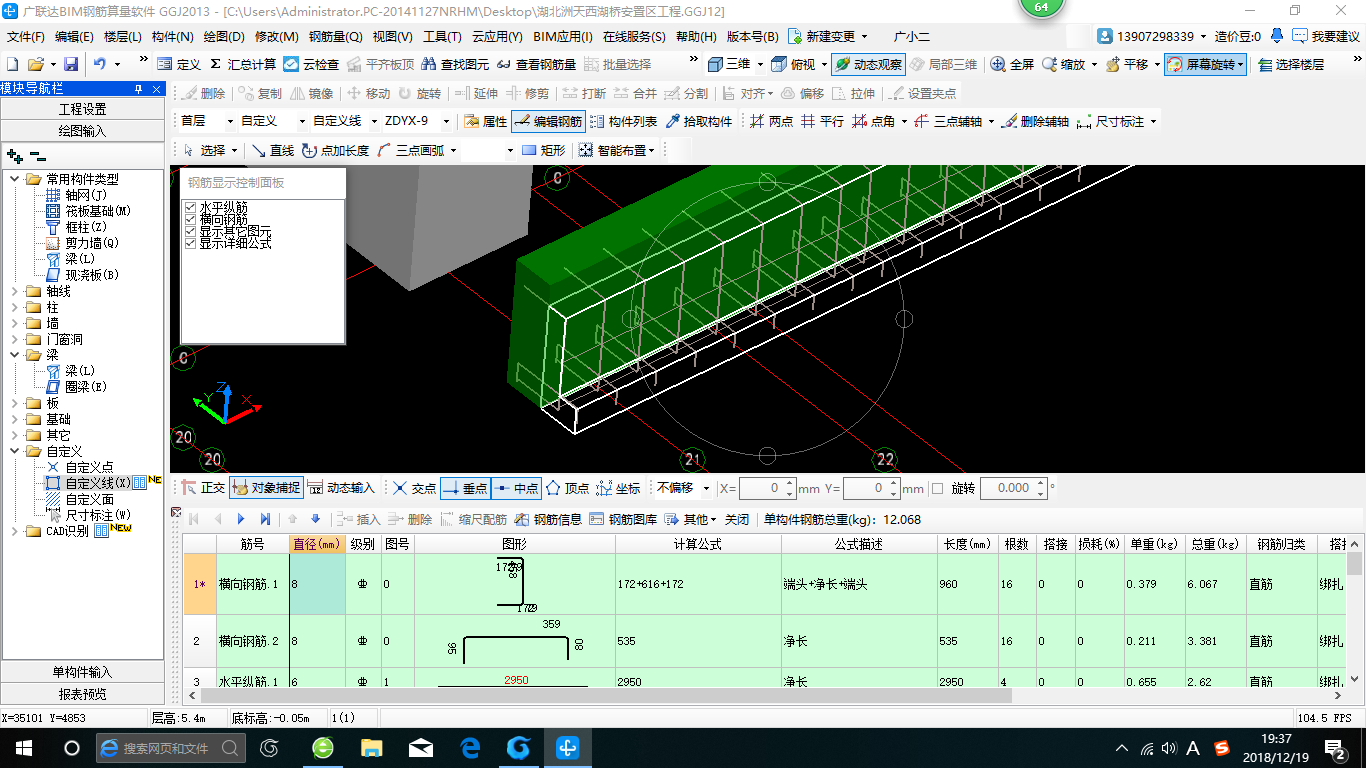Toggle 中点 midpoint snap

tap(514, 488)
